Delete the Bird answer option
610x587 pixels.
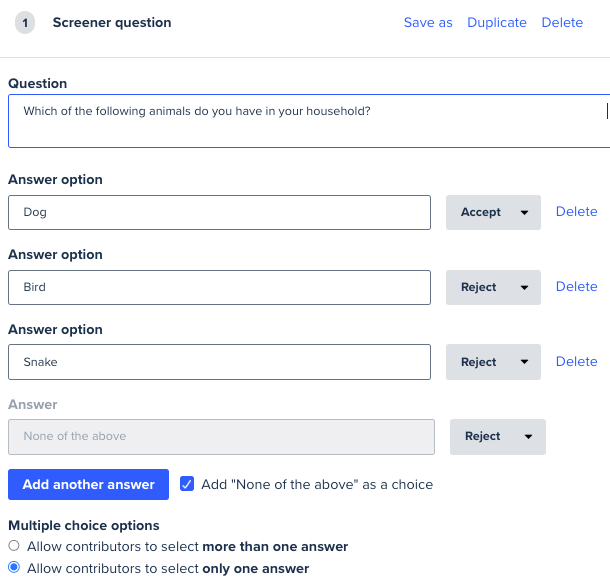(577, 287)
